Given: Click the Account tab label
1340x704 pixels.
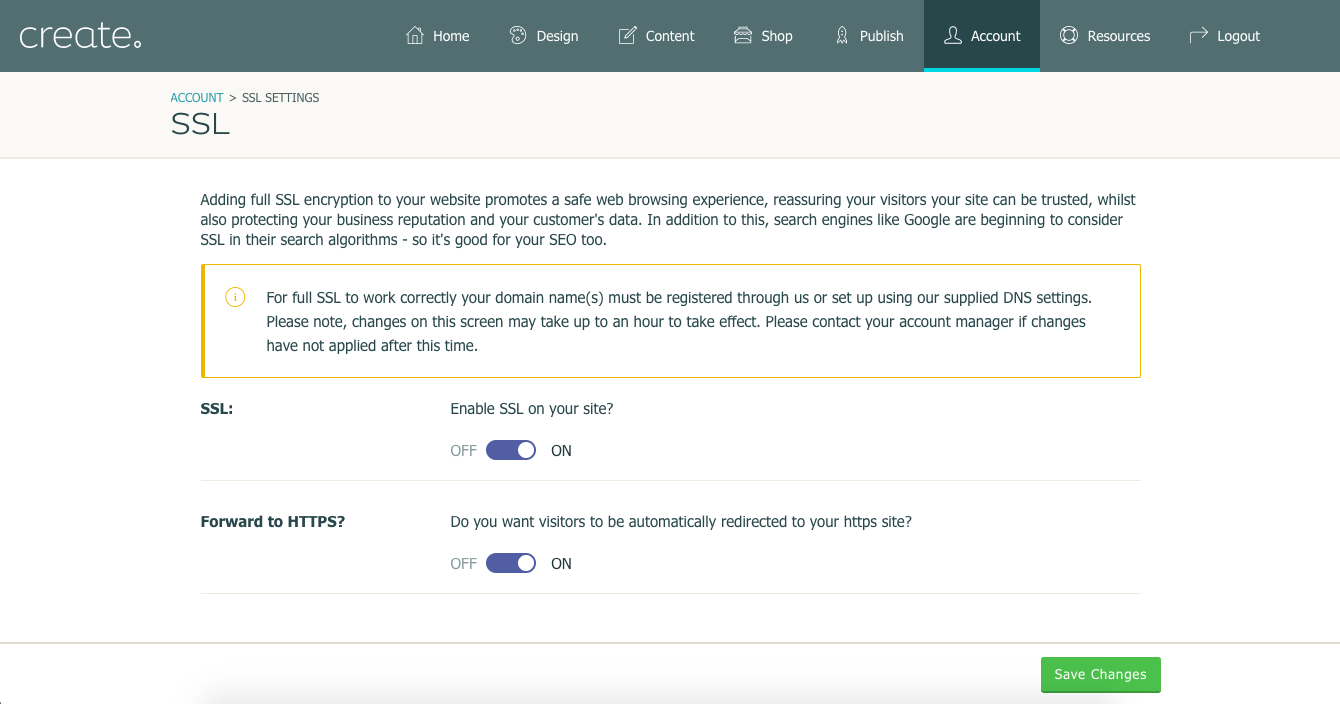Looking at the screenshot, I should coord(996,36).
